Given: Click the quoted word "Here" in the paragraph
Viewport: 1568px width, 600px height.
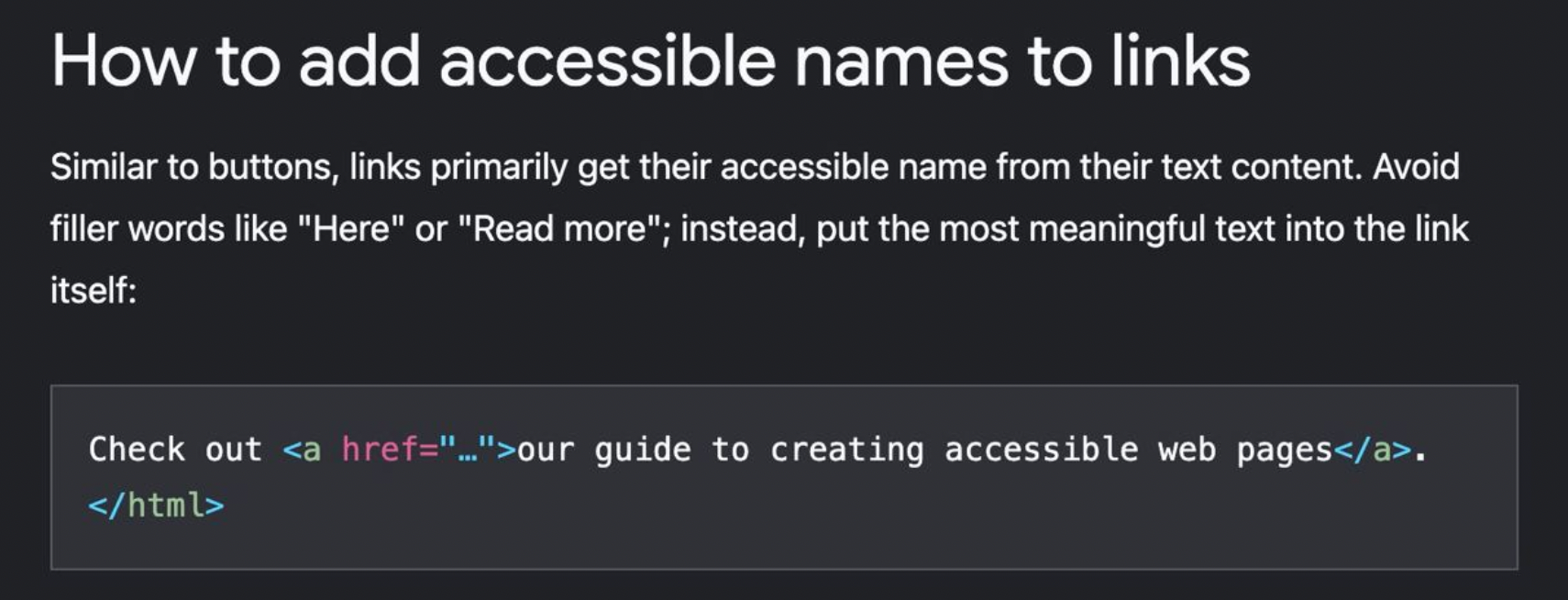Looking at the screenshot, I should (351, 228).
